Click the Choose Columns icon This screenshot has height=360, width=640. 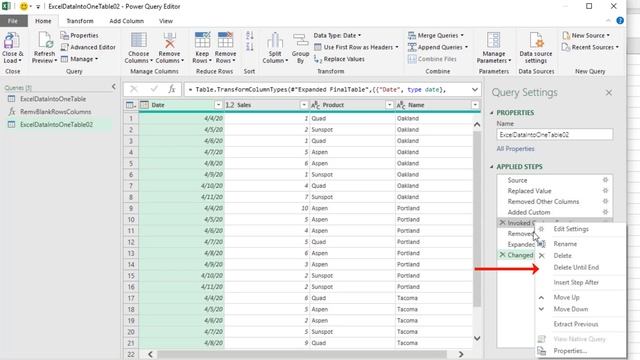coord(138,40)
